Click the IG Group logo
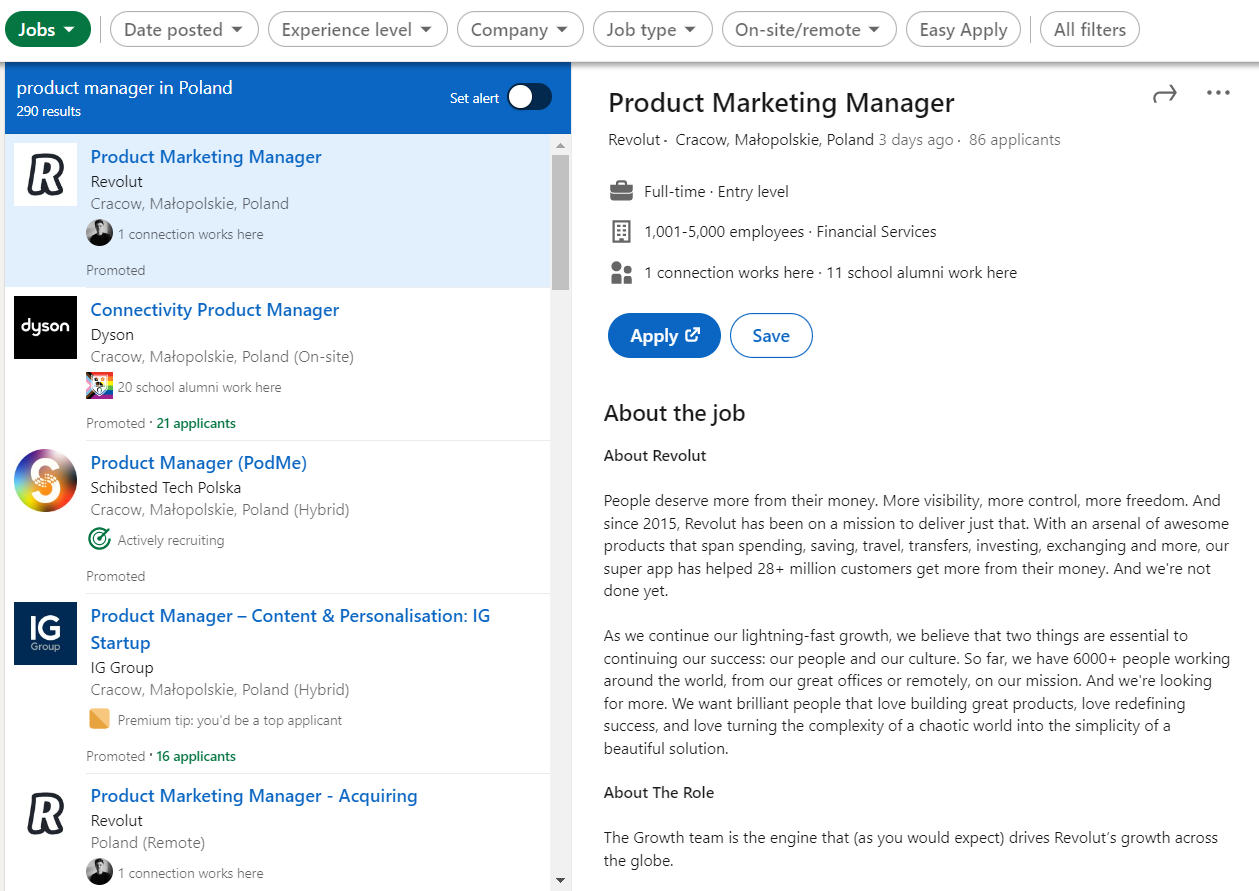 coord(45,633)
